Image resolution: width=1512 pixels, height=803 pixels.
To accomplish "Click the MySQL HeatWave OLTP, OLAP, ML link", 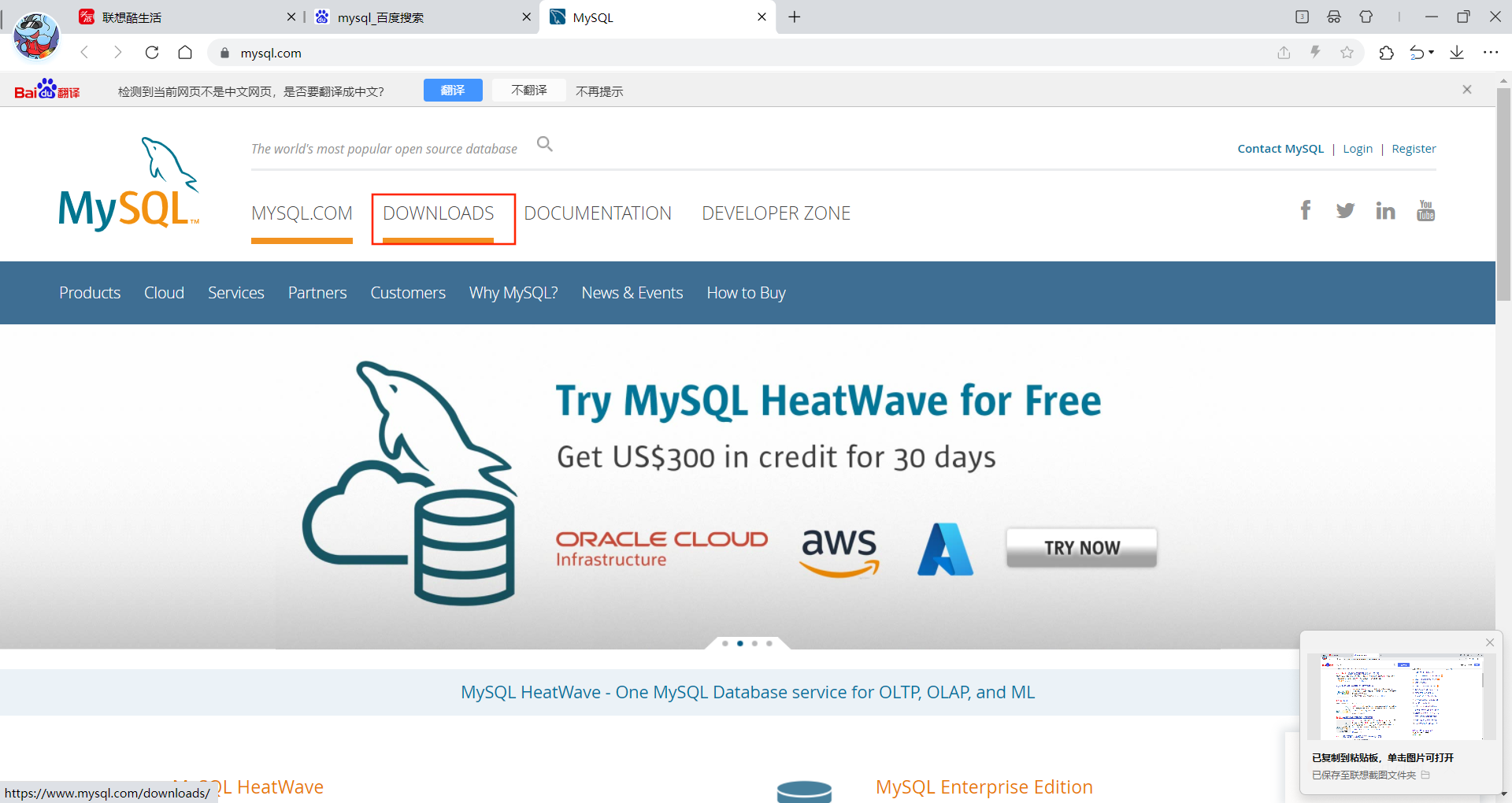I will pos(747,692).
